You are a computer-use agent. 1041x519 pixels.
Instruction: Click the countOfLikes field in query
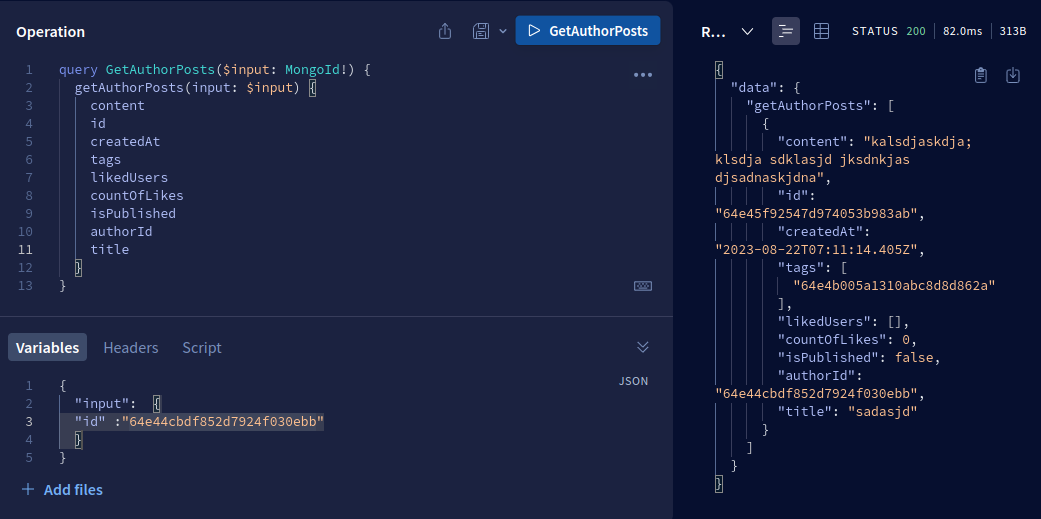137,195
